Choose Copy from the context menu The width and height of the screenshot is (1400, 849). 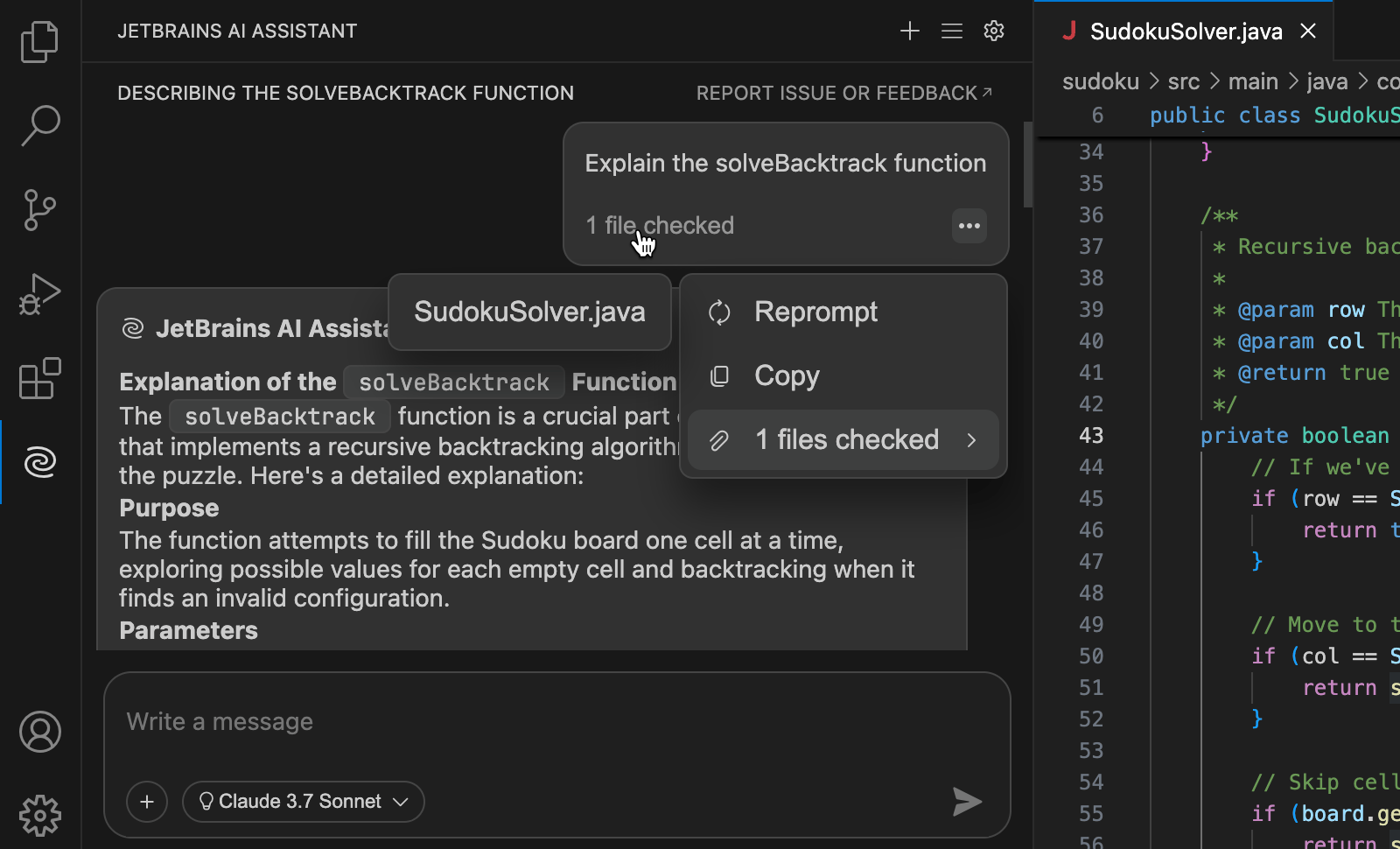[x=787, y=376]
